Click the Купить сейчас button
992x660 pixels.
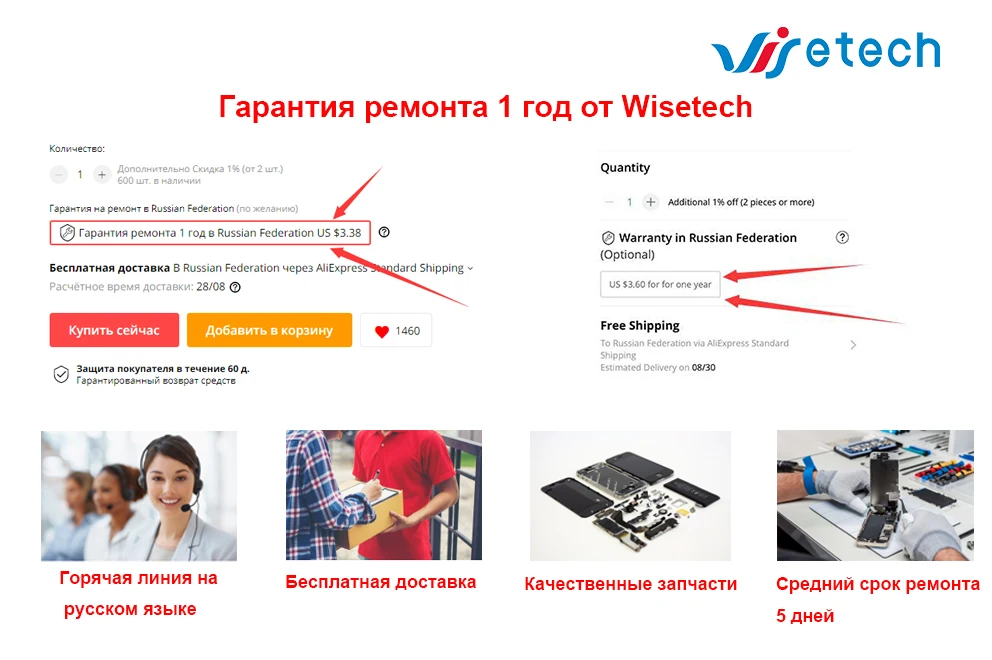click(x=115, y=330)
